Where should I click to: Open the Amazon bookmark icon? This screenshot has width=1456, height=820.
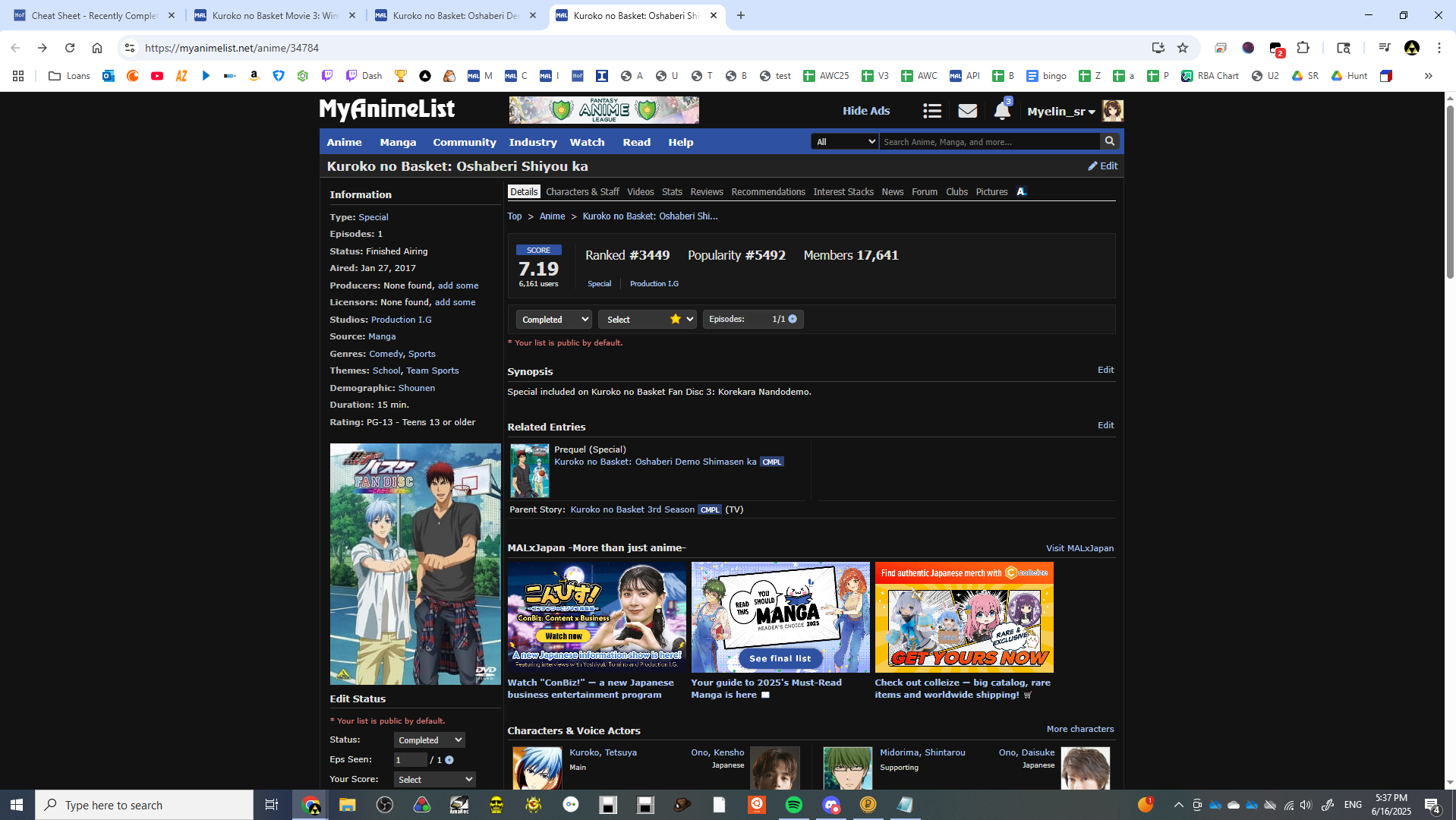254,76
